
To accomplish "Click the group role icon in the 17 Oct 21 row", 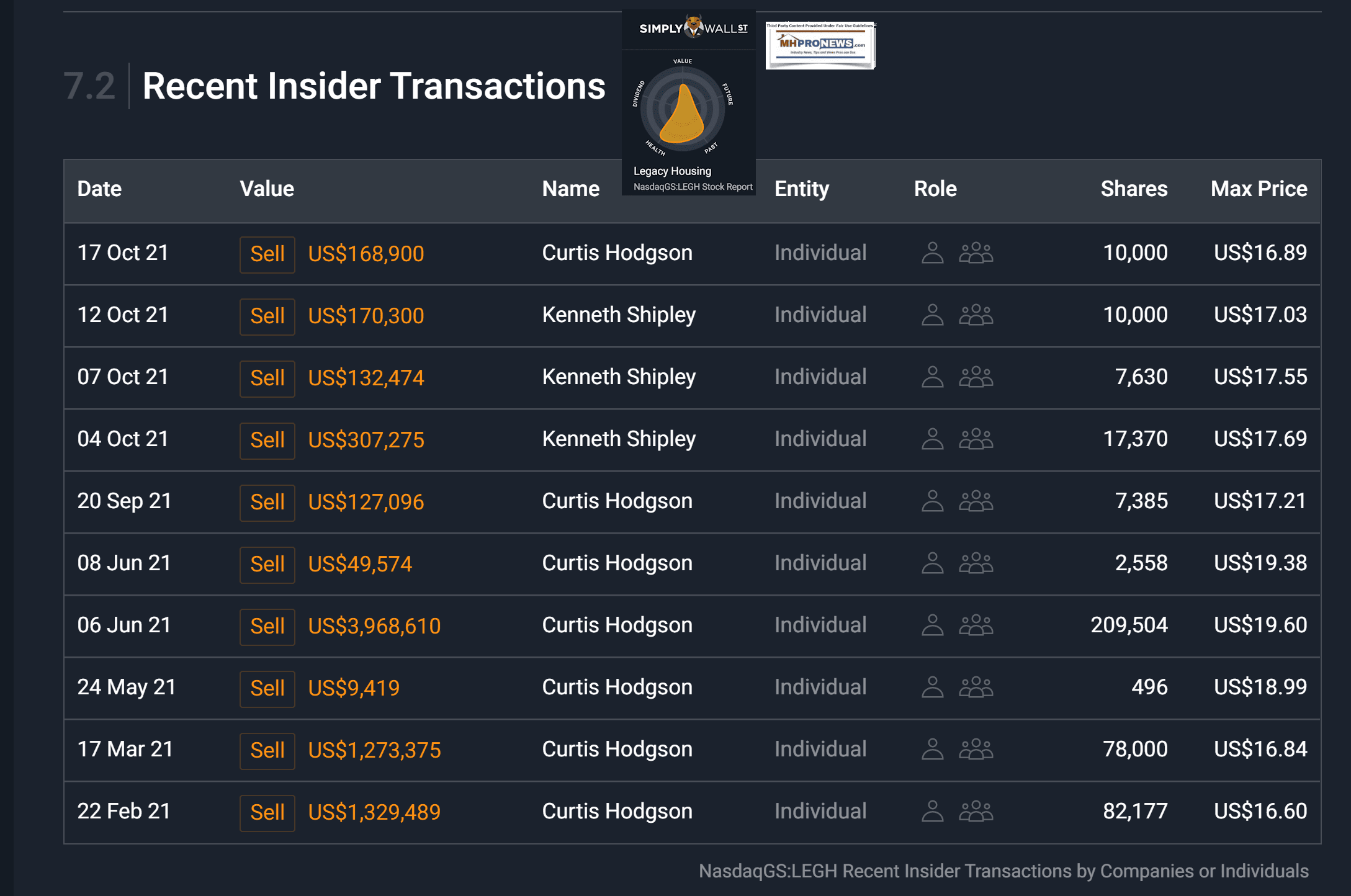I will pos(976,253).
